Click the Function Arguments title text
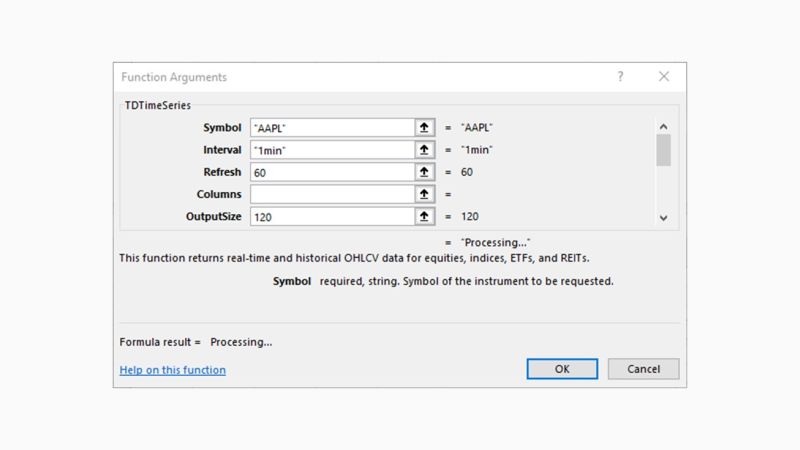The image size is (800, 450). pyautogui.click(x=174, y=77)
